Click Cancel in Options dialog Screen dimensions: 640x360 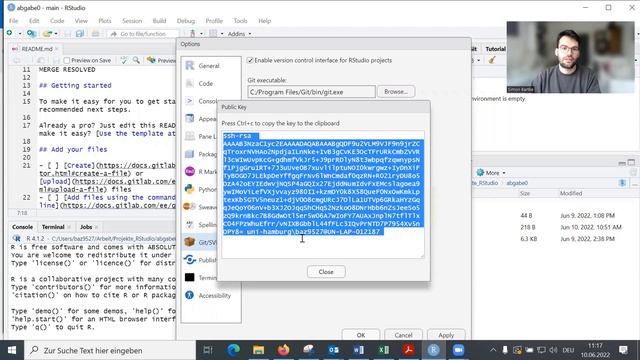tap(403, 335)
